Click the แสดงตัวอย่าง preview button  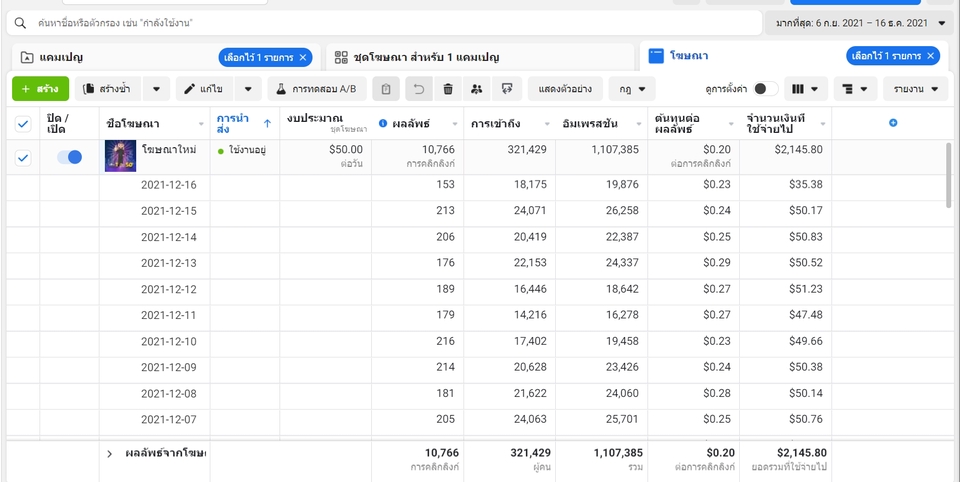[x=565, y=89]
